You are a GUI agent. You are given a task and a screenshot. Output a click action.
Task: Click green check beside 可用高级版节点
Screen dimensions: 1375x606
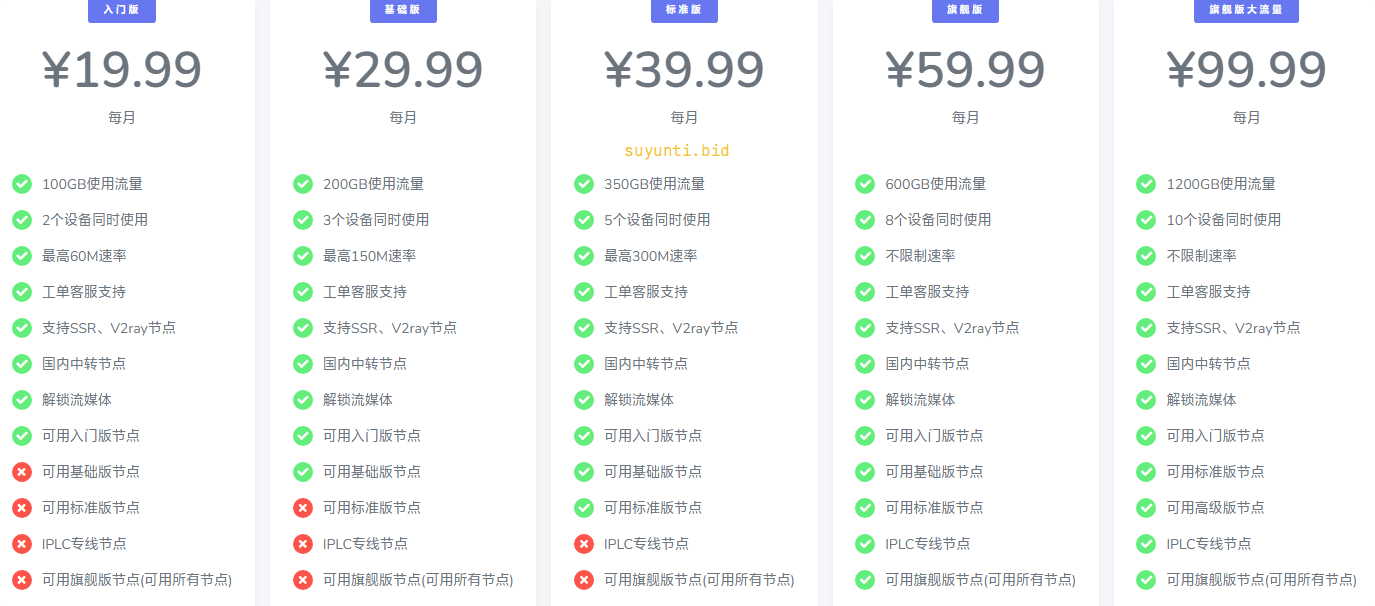[x=1146, y=508]
